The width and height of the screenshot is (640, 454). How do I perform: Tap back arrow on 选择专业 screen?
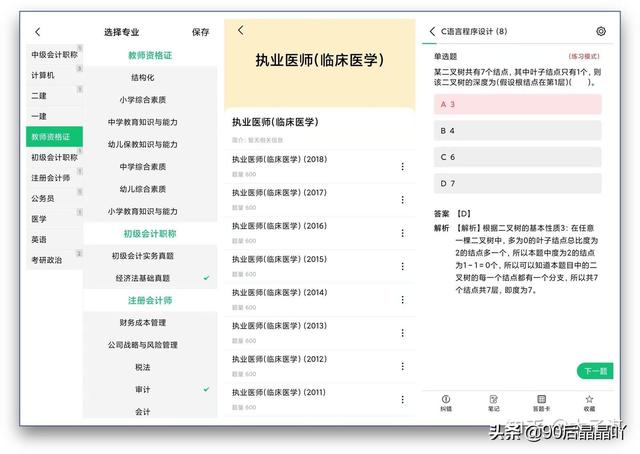[38, 32]
